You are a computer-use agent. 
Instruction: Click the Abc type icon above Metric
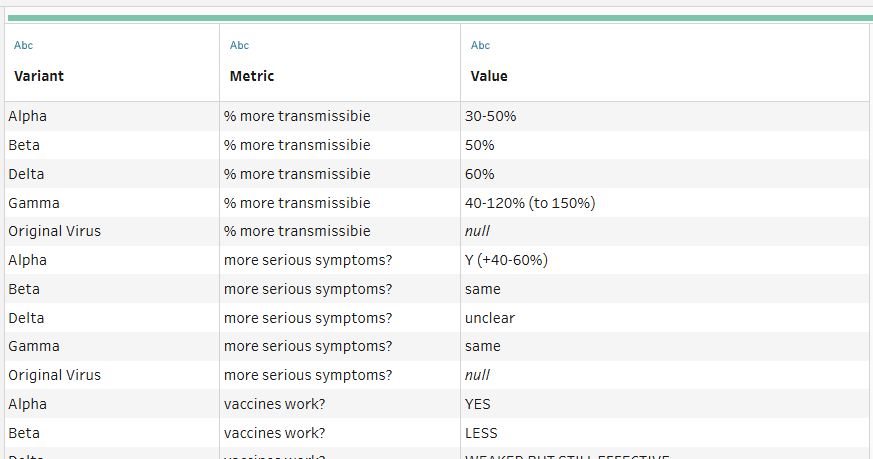click(x=239, y=45)
